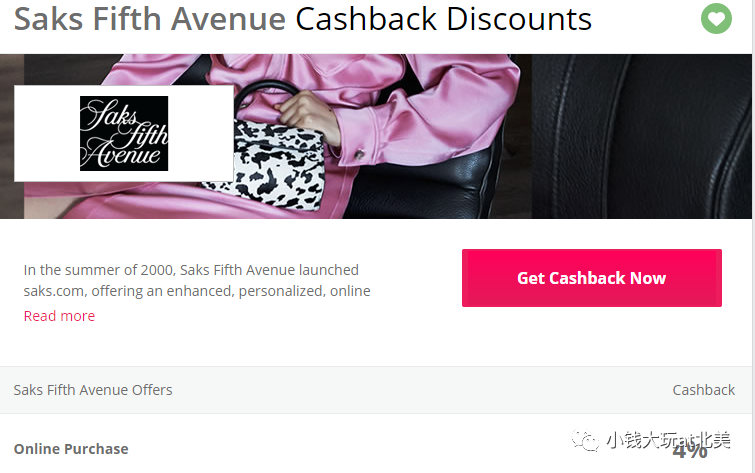Click the white card around the Saks logo
This screenshot has height=473, width=755.
tap(124, 133)
